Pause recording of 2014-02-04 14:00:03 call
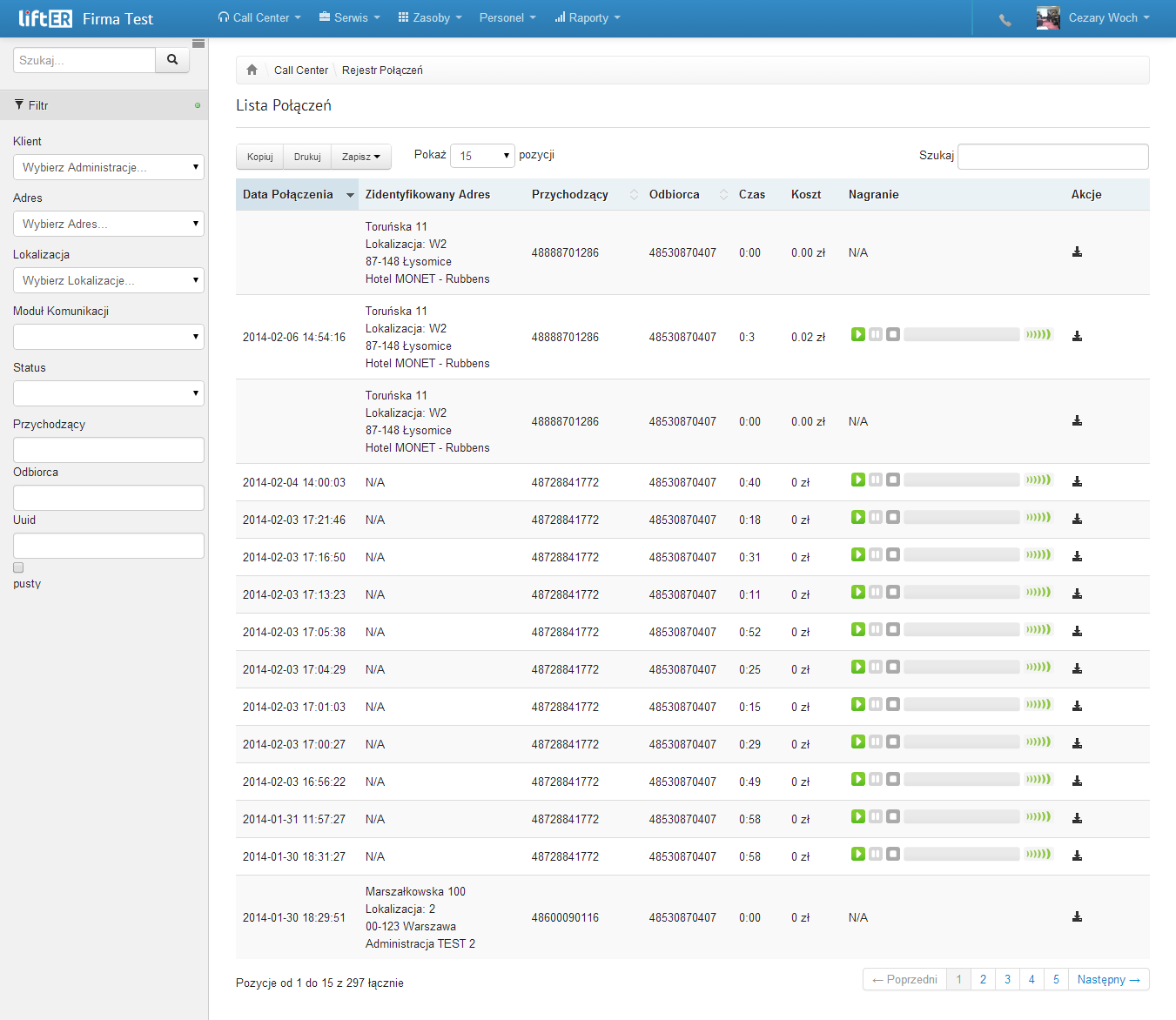1176x1020 pixels. click(876, 480)
